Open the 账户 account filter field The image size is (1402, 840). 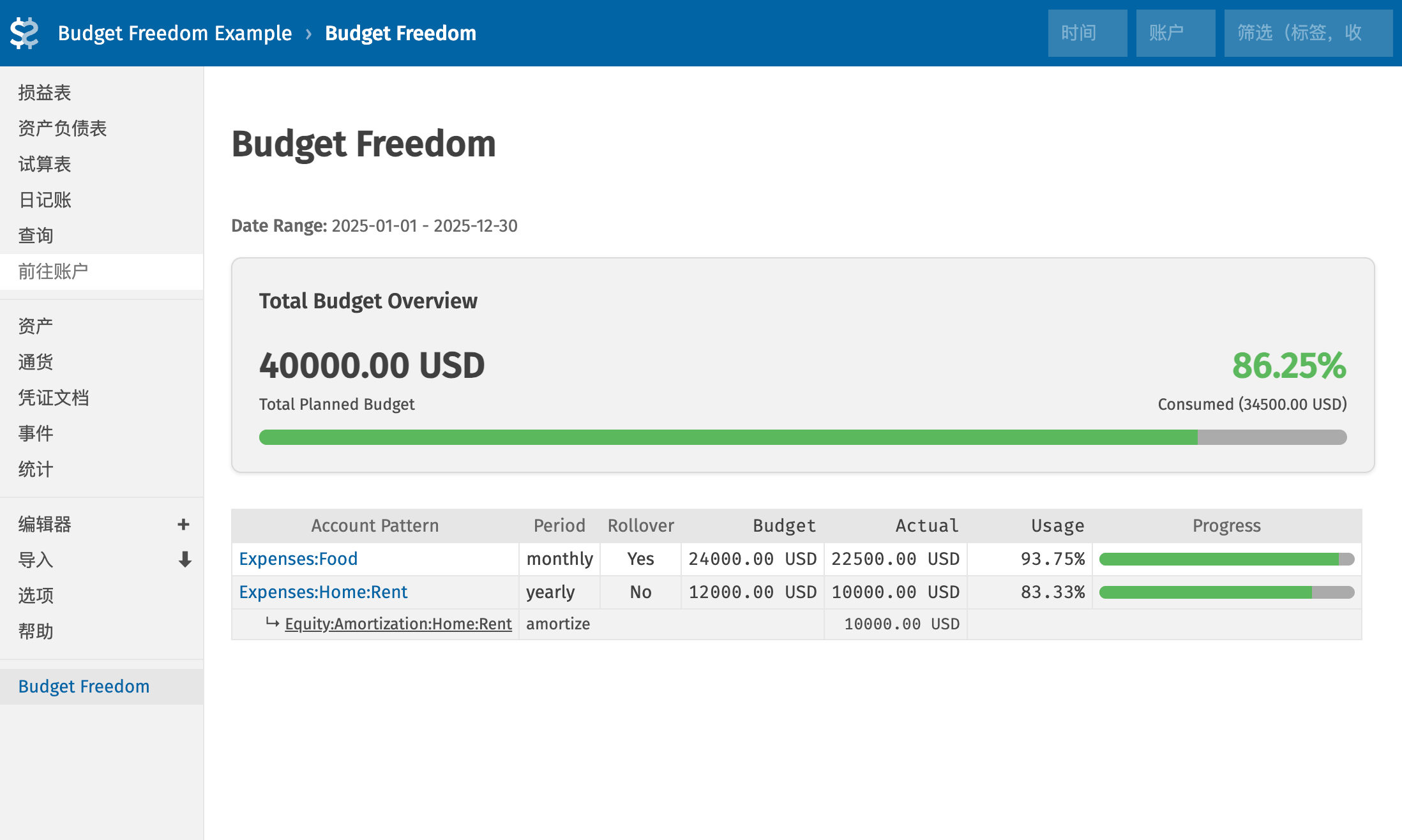[1175, 33]
